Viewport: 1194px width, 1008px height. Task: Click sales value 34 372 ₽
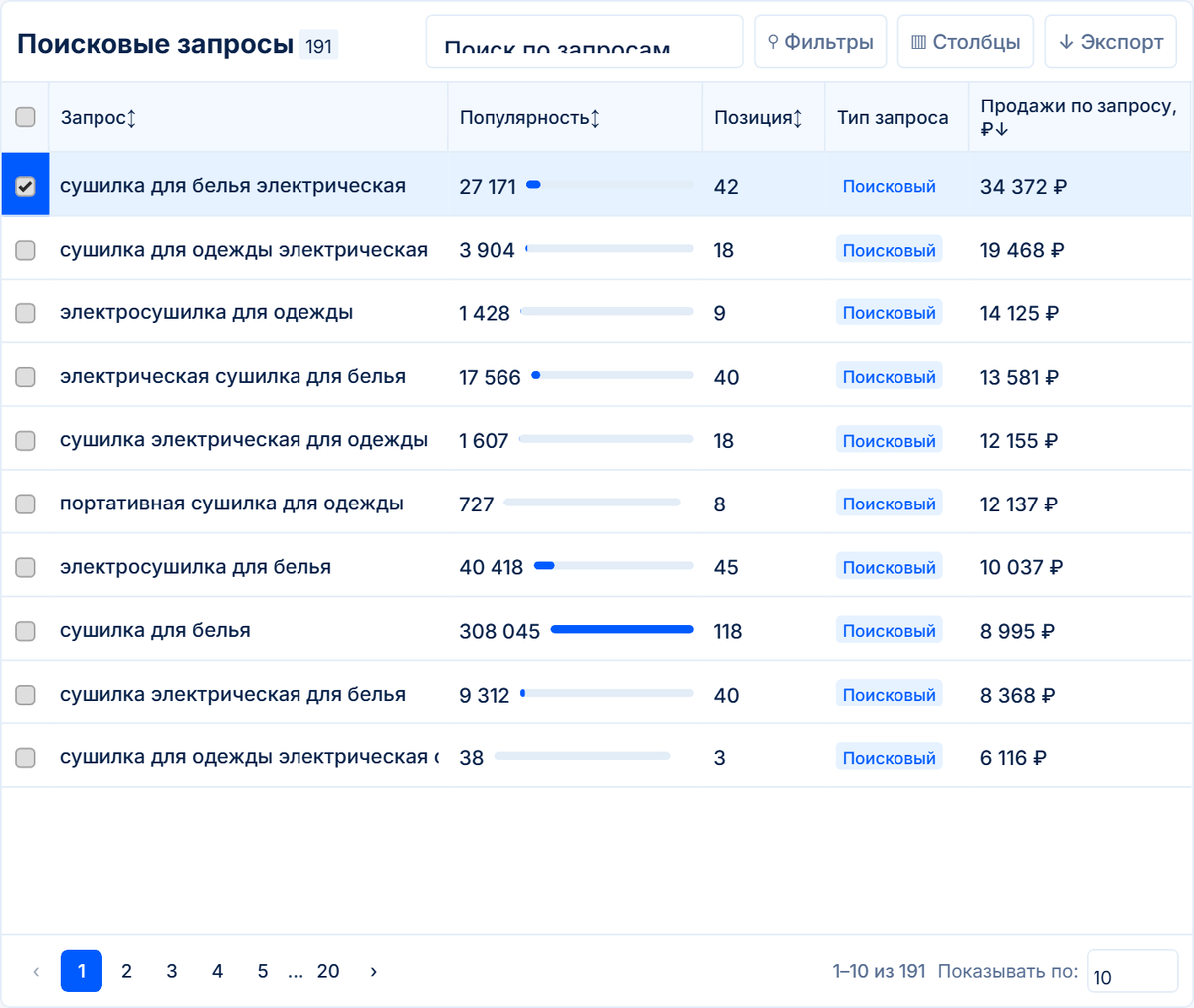tap(1024, 187)
